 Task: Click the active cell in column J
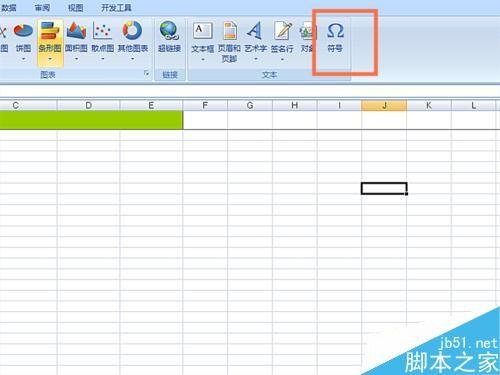click(x=384, y=188)
